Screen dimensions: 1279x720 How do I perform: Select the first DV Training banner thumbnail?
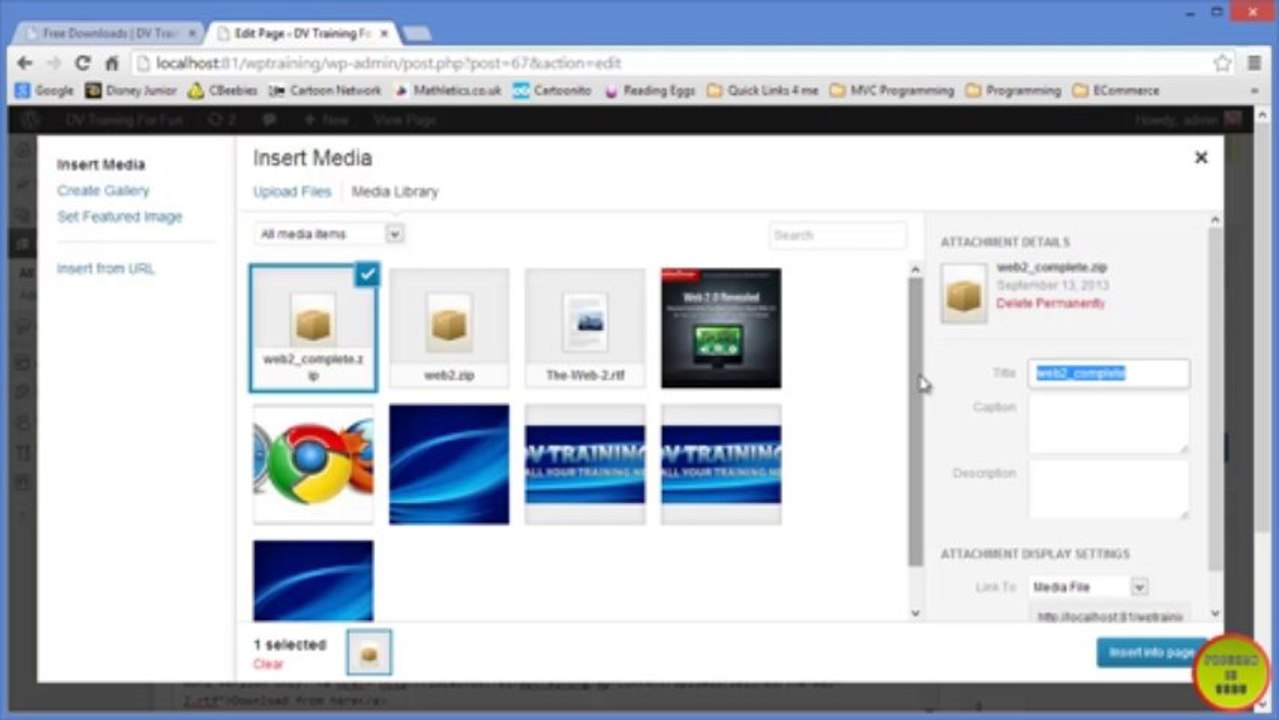(585, 464)
